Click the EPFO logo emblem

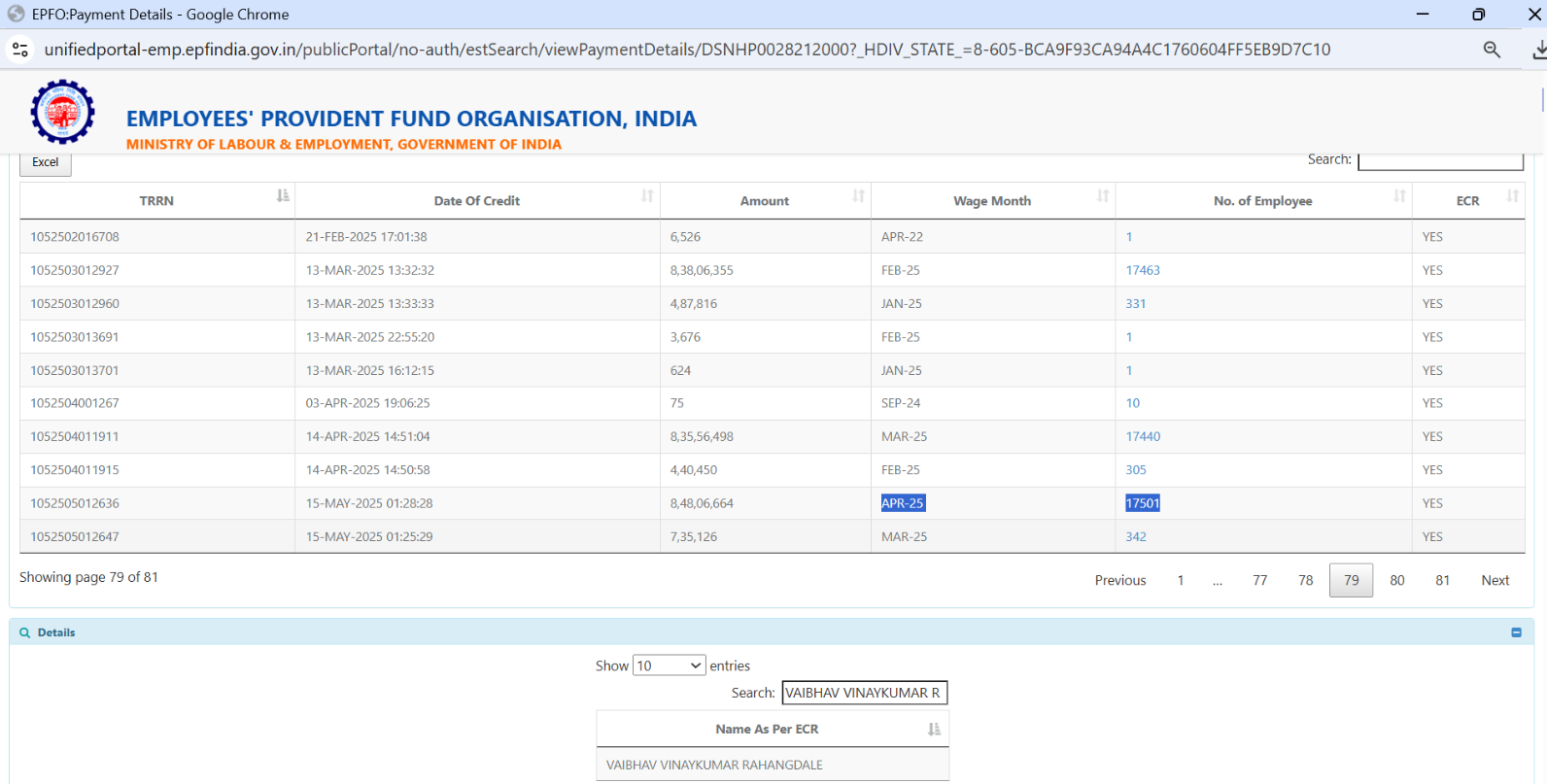pyautogui.click(x=62, y=113)
